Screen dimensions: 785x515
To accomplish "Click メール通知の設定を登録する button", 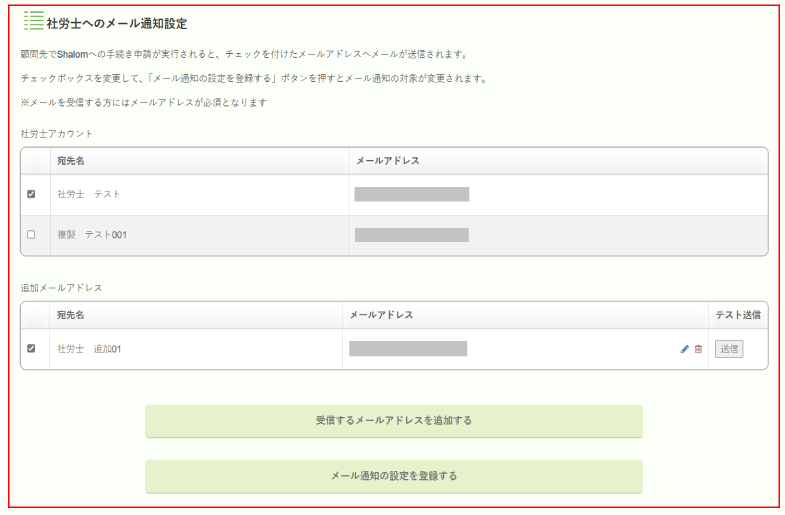I will [x=394, y=476].
